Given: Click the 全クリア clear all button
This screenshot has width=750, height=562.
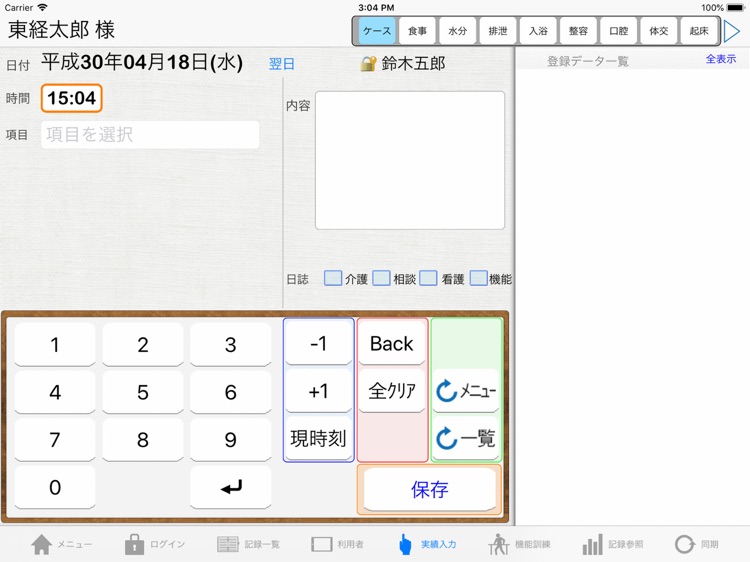Looking at the screenshot, I should [x=392, y=391].
